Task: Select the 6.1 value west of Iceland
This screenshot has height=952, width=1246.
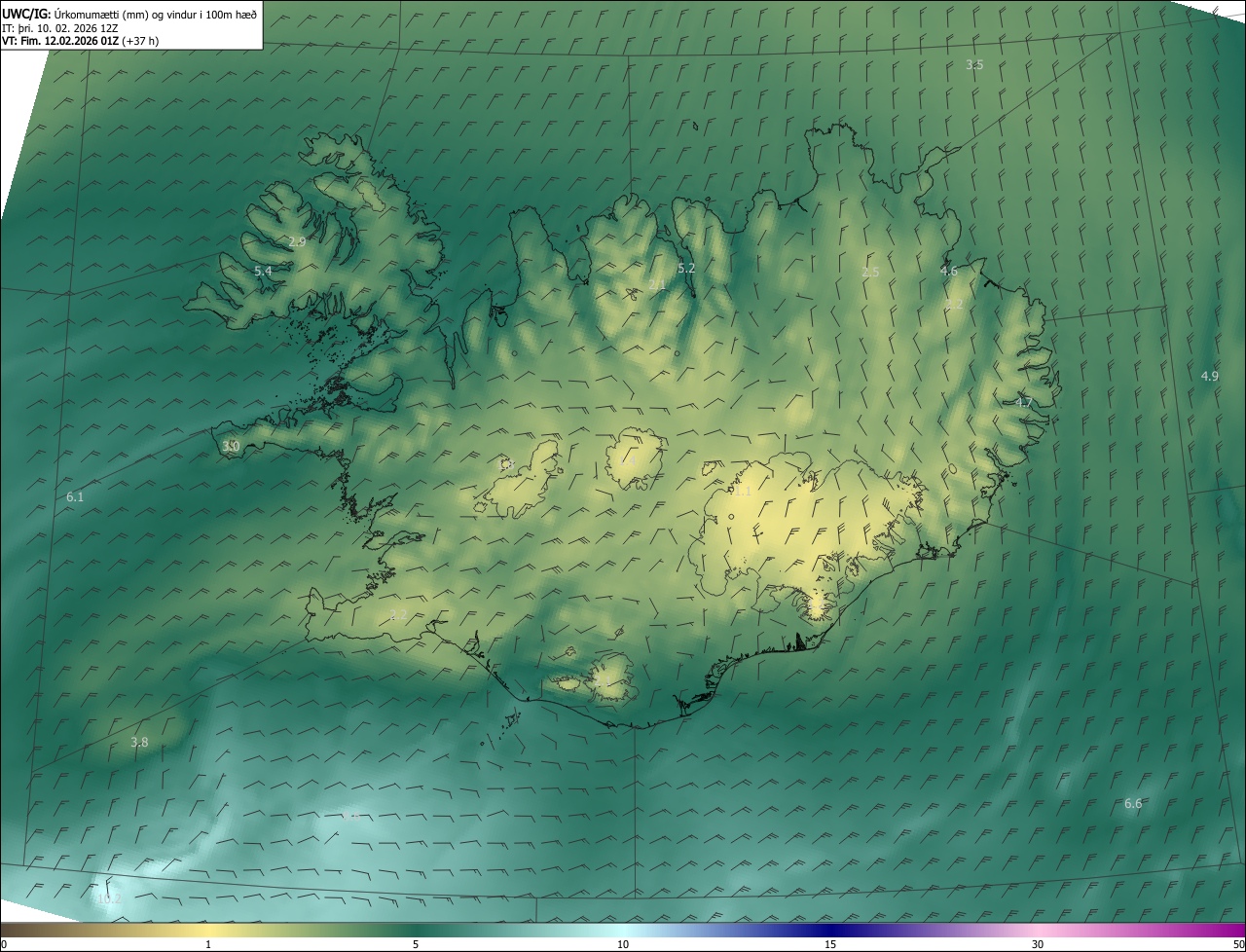Action: pyautogui.click(x=75, y=497)
